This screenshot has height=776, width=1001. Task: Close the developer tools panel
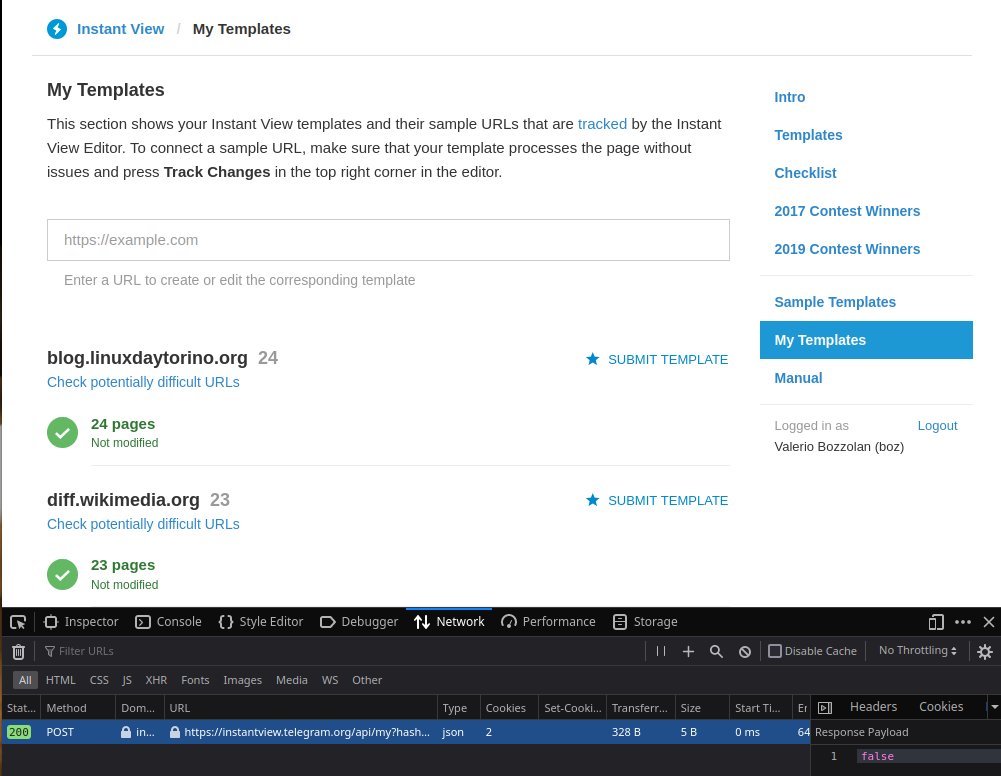(x=989, y=622)
